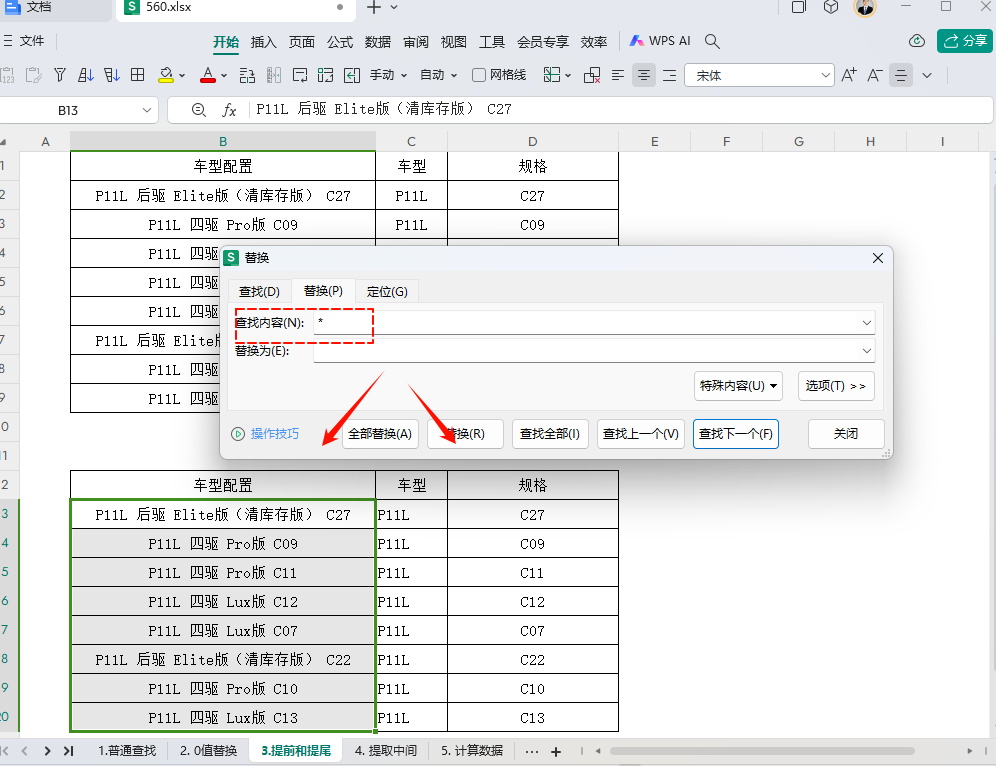The height and width of the screenshot is (766, 996).
Task: Jump to last sheet navigation arrow
Action: click(x=69, y=751)
